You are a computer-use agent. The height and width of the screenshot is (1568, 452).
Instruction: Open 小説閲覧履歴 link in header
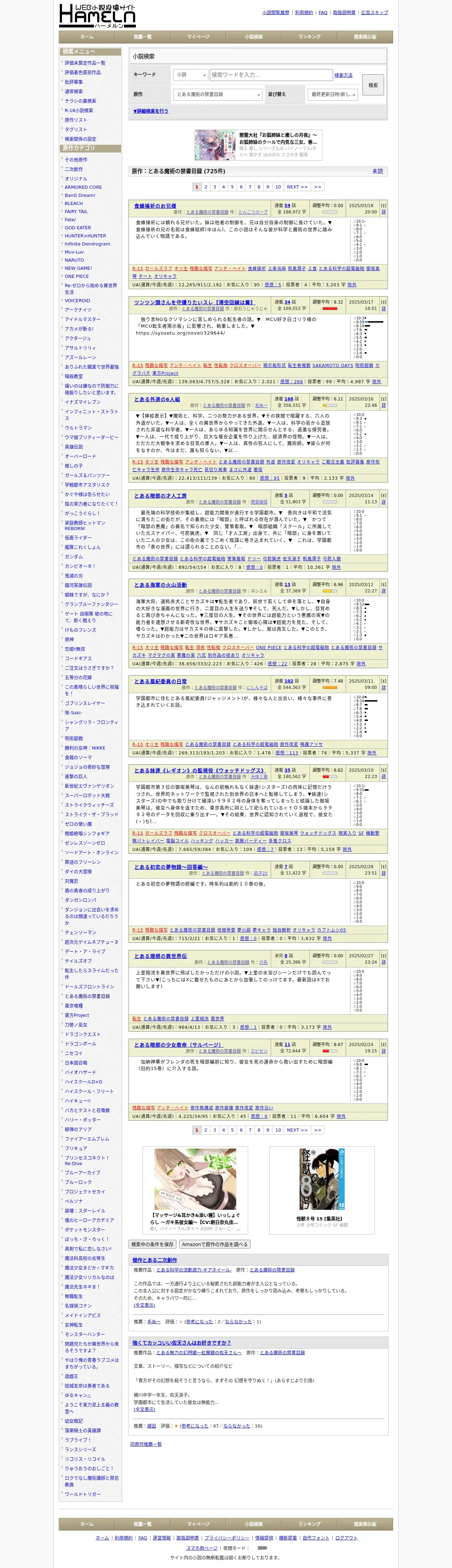pos(276,12)
